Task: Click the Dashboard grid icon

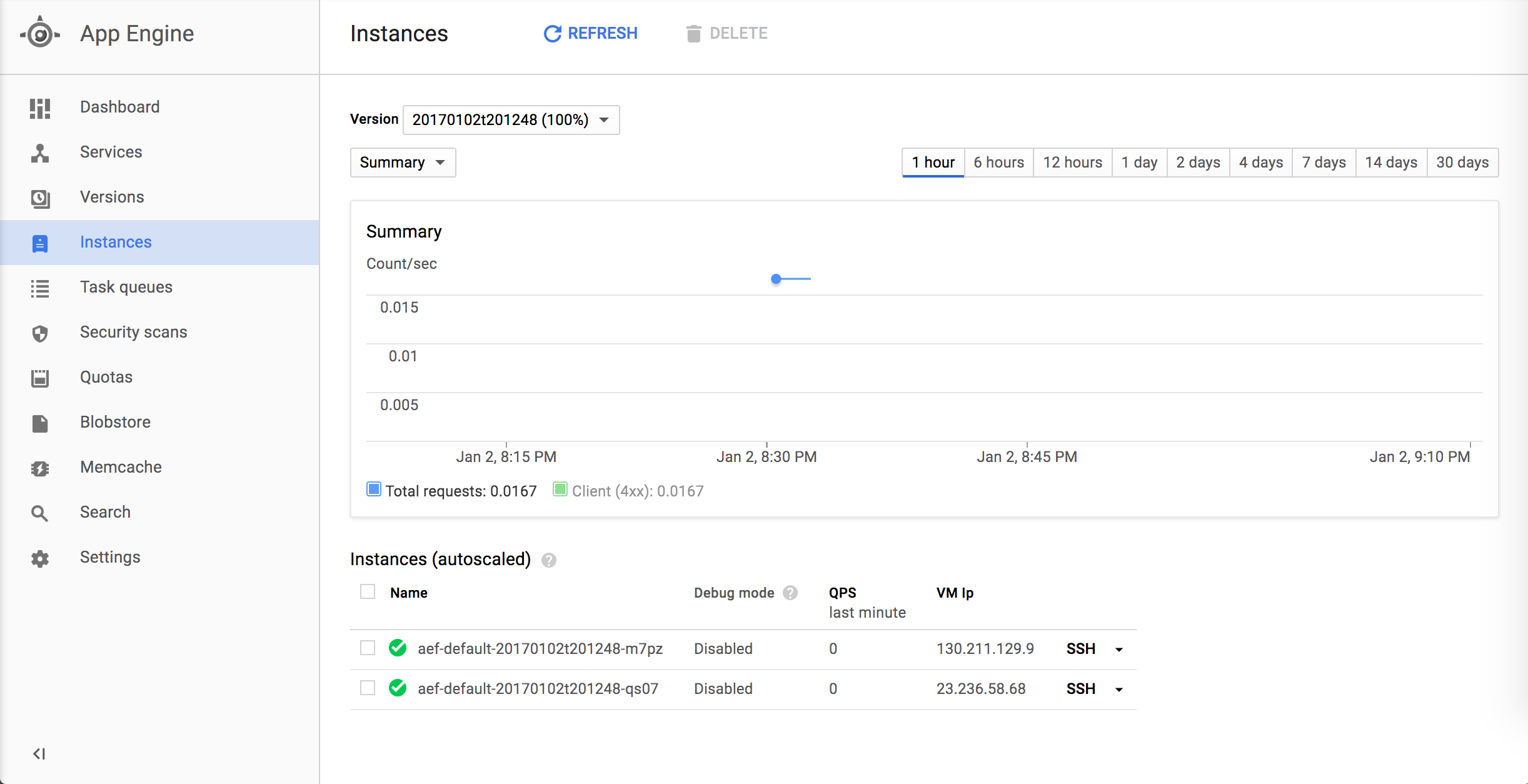Action: (40, 108)
